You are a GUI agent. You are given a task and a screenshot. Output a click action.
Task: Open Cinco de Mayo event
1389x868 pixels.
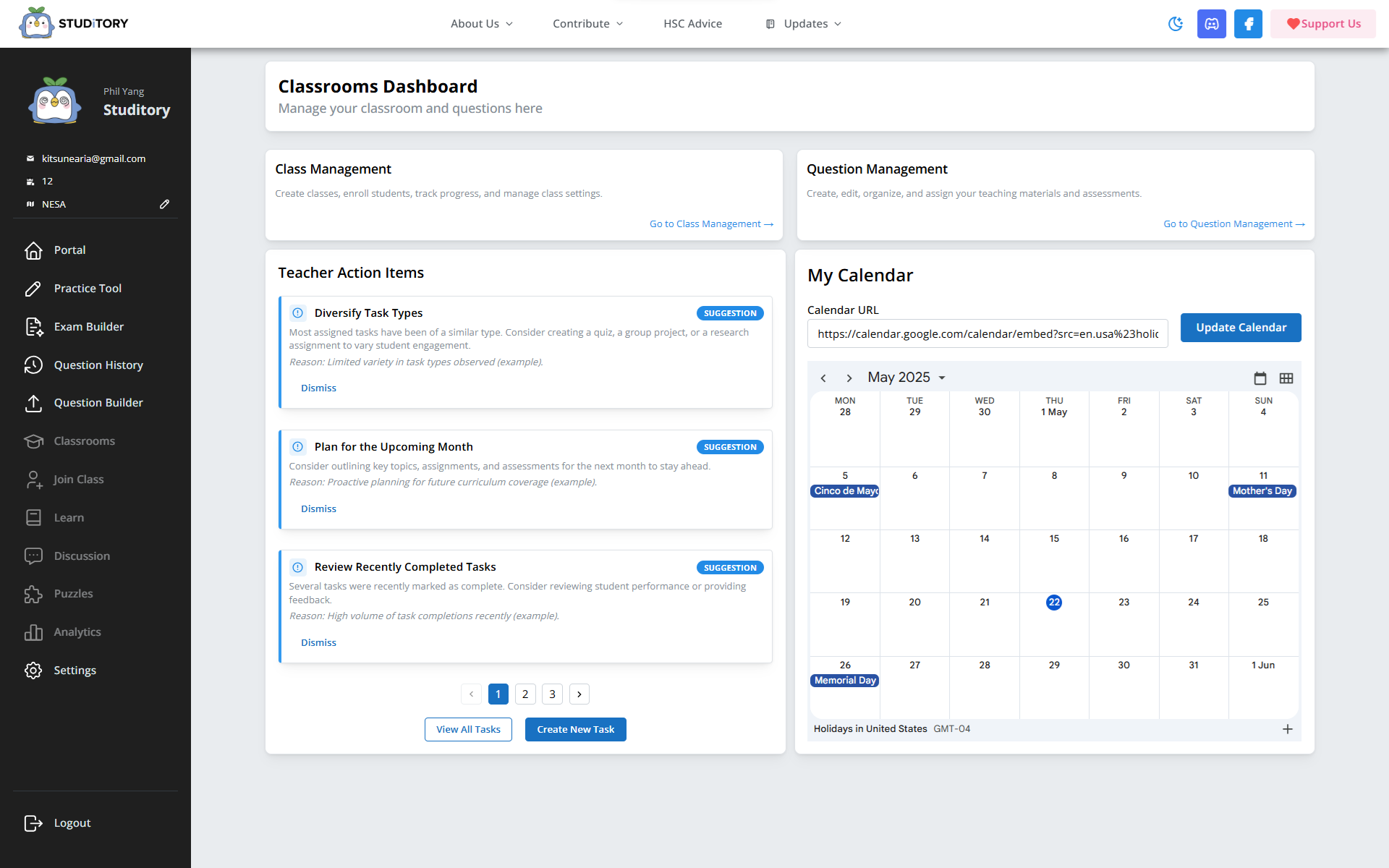(x=845, y=491)
